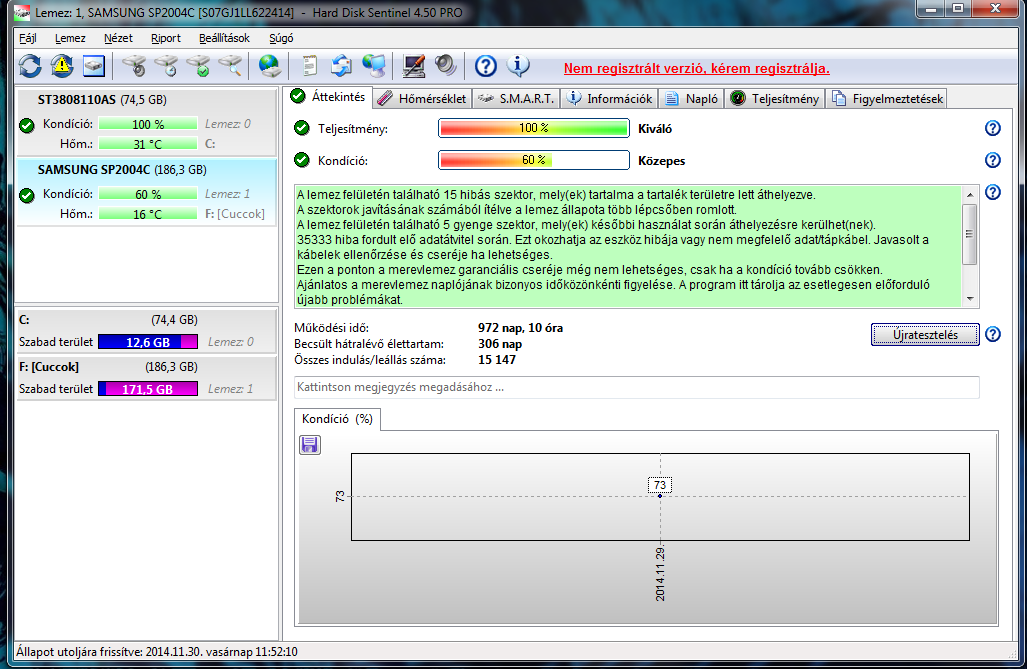Screen dimensions: 1027x669
Task: Click the remaining lifetime value '306 nap'
Action: (500, 344)
